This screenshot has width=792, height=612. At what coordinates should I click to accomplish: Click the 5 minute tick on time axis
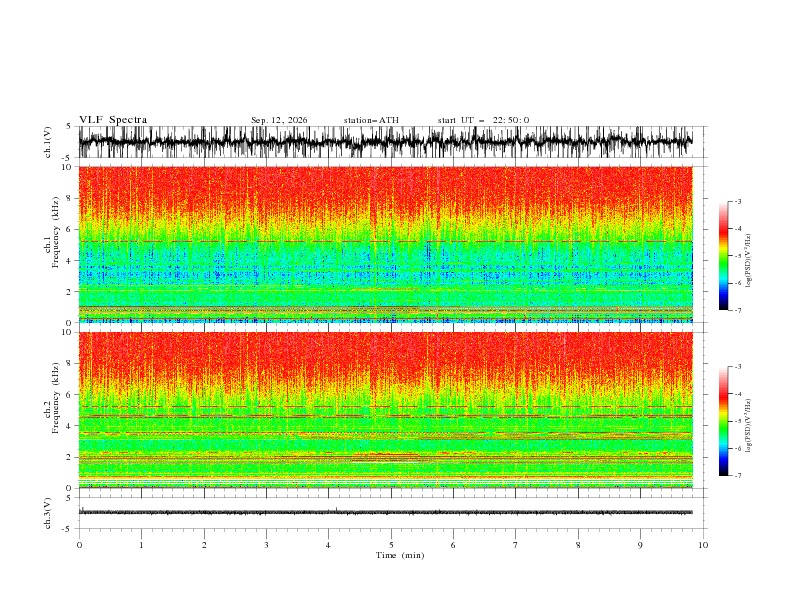pyautogui.click(x=391, y=545)
